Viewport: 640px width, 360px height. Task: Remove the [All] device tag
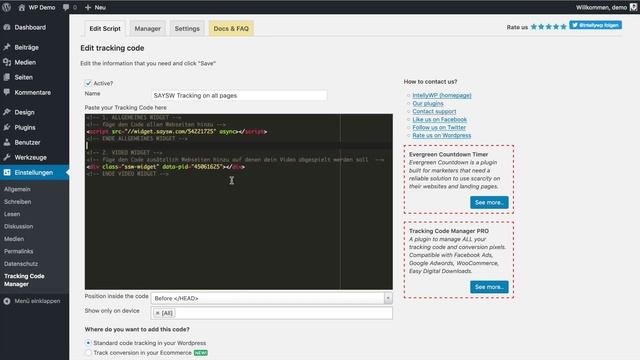coord(158,313)
